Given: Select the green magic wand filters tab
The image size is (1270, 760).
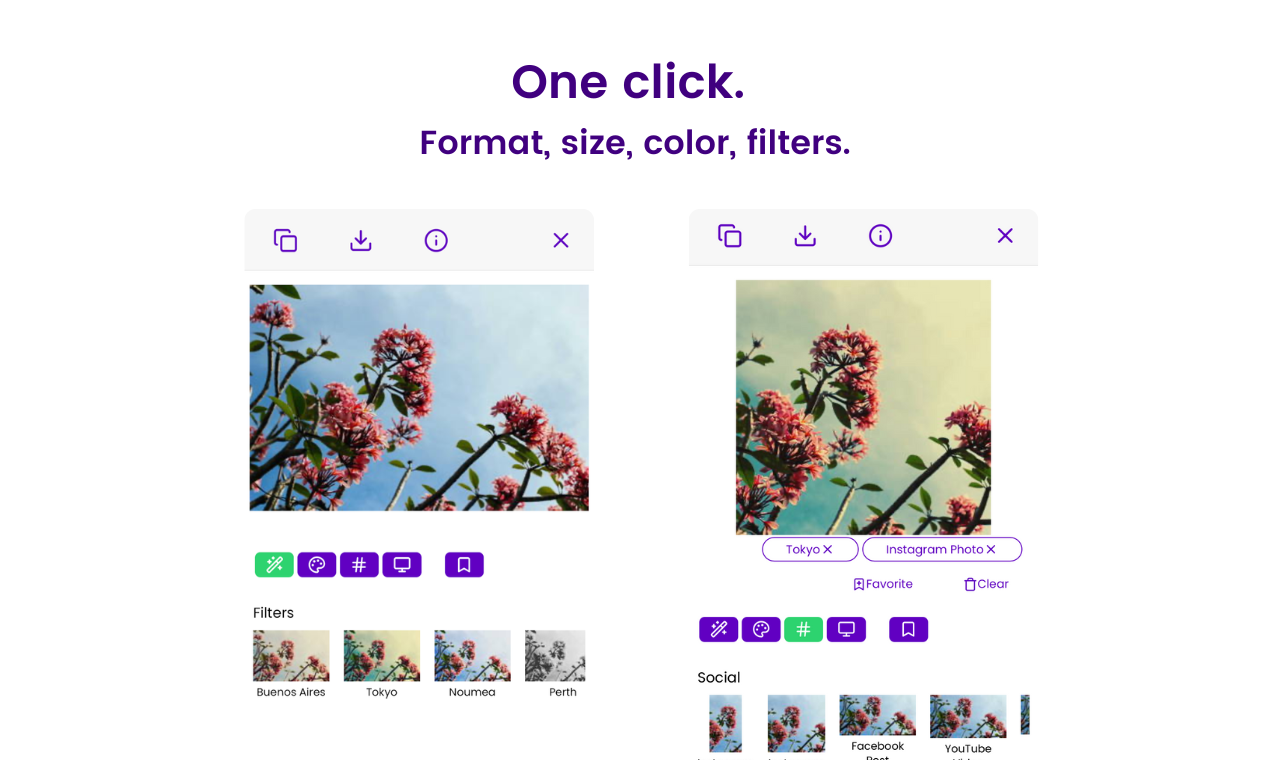Looking at the screenshot, I should pyautogui.click(x=274, y=565).
